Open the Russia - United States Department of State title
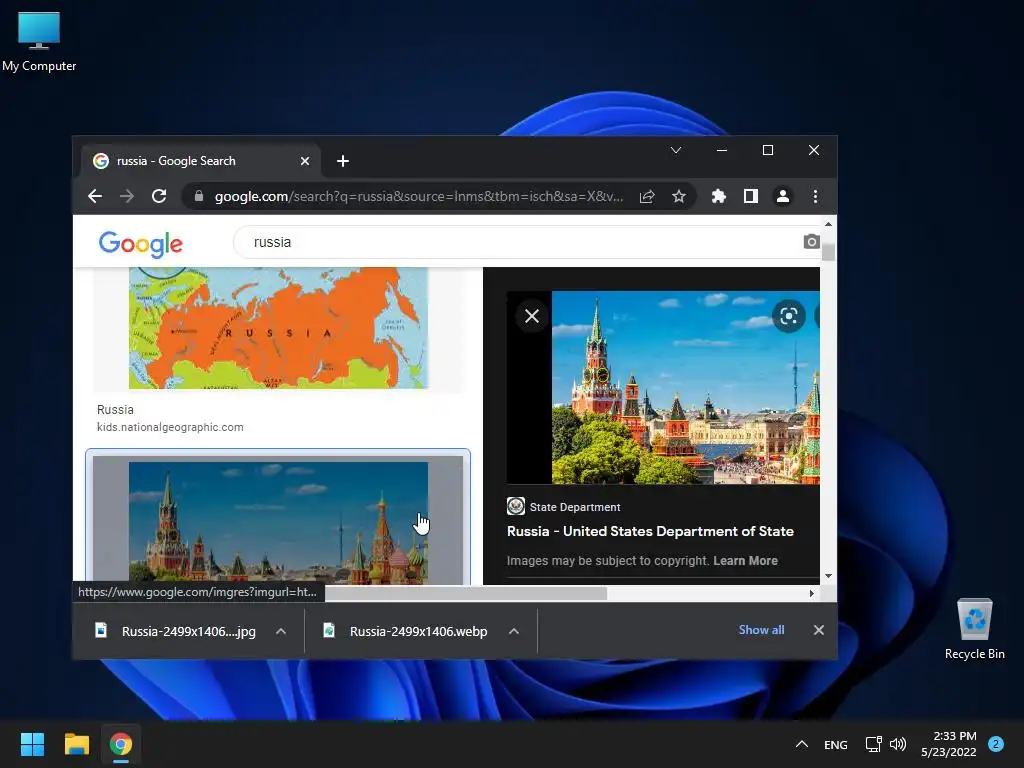 [650, 531]
